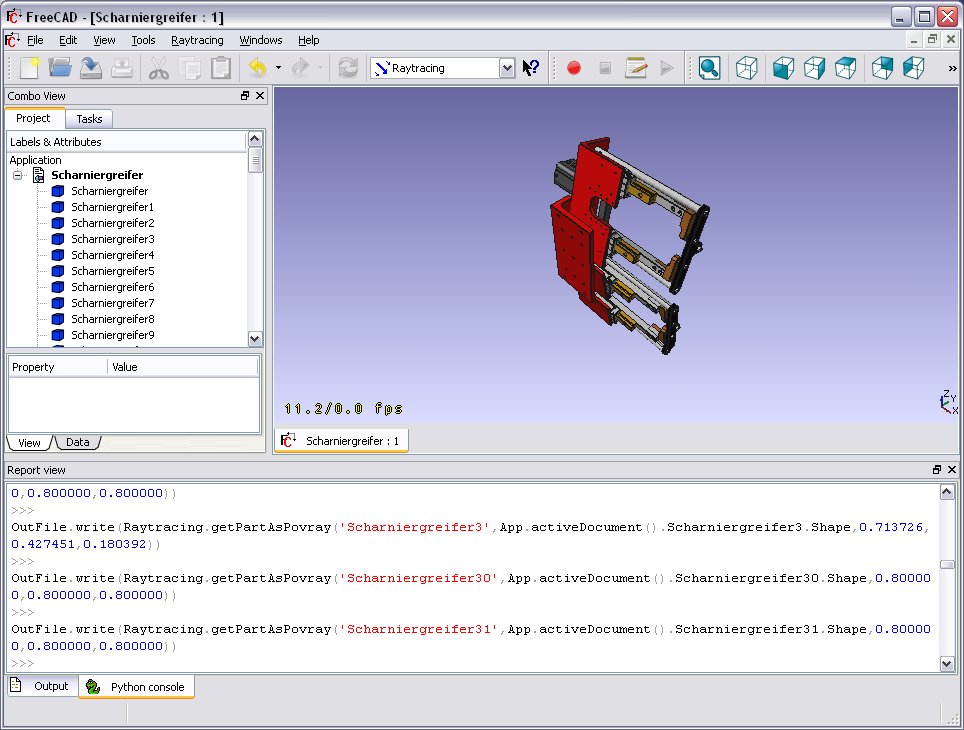
Task: Minimize the document subwindow
Action: pyautogui.click(x=914, y=40)
